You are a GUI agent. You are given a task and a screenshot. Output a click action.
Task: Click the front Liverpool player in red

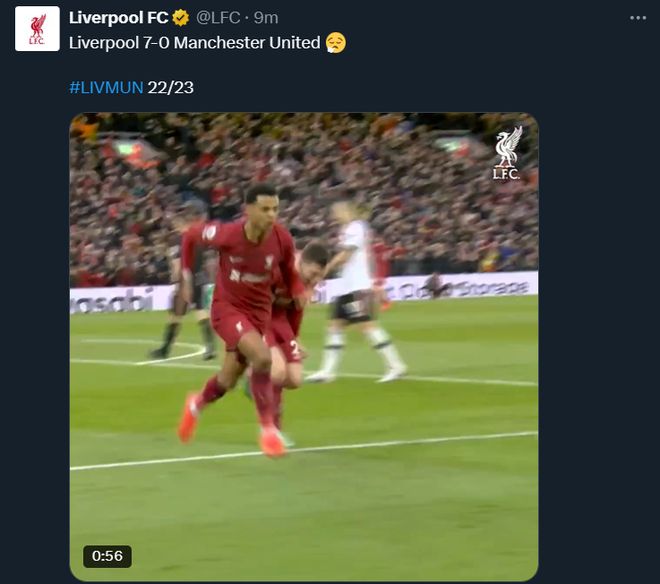click(245, 290)
